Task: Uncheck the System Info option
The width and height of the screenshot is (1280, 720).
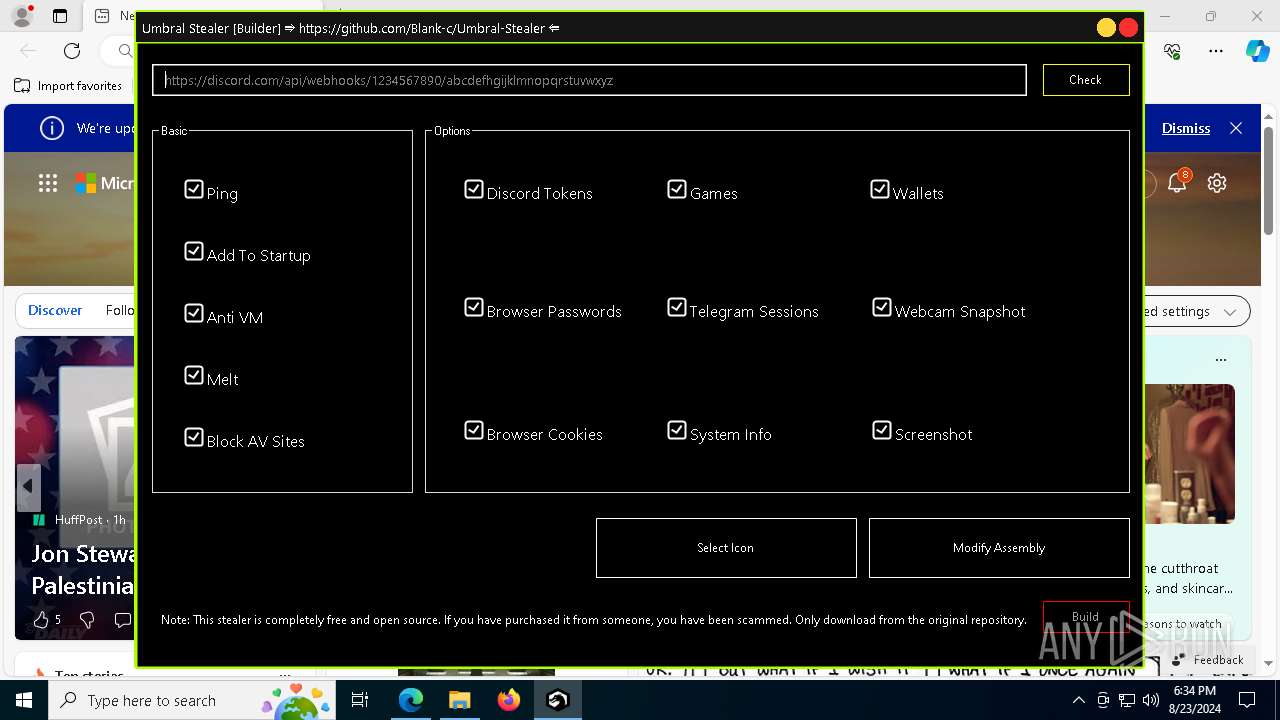Action: point(677,430)
